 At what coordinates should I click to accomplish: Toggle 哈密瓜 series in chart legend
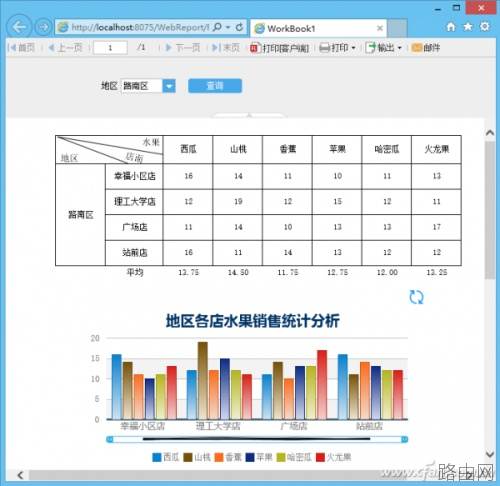294,457
